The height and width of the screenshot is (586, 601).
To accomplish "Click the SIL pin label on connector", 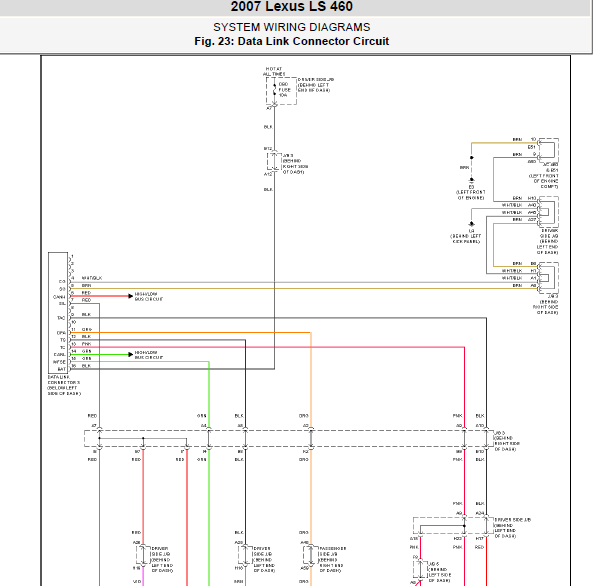I will pos(62,304).
